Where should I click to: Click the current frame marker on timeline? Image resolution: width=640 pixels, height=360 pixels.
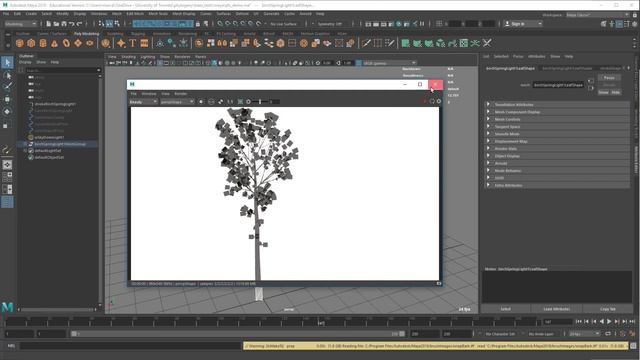point(321,322)
